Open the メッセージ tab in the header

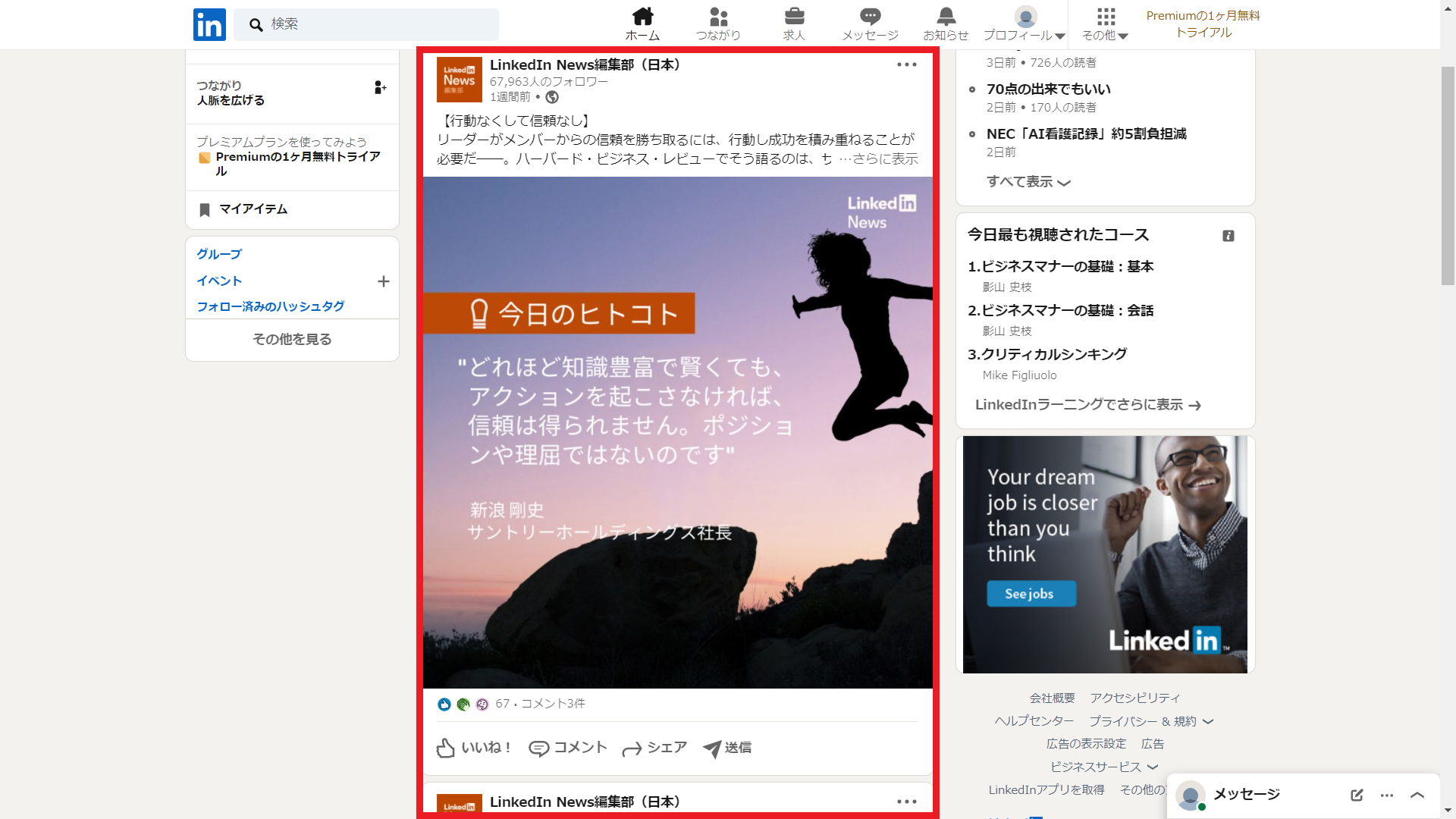pos(870,24)
